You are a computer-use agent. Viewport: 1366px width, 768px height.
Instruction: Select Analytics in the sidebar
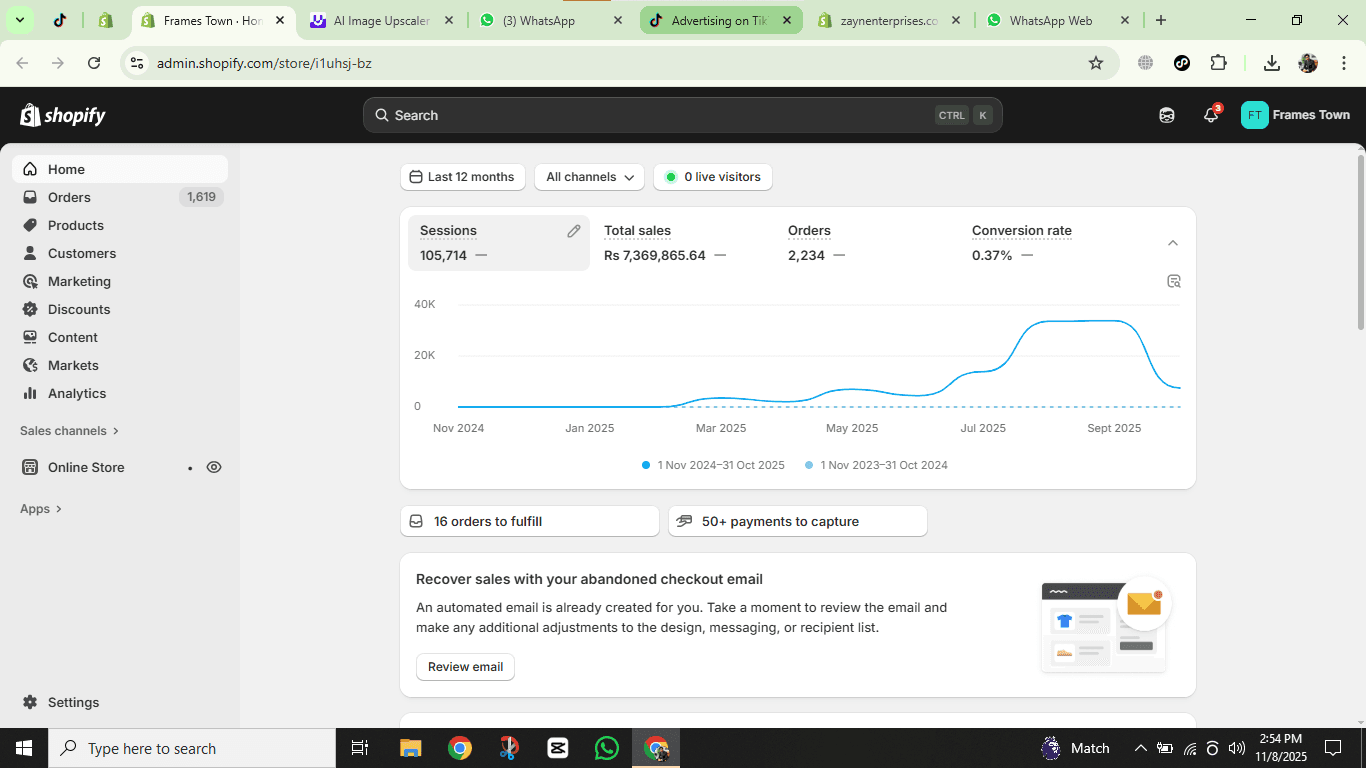point(75,393)
